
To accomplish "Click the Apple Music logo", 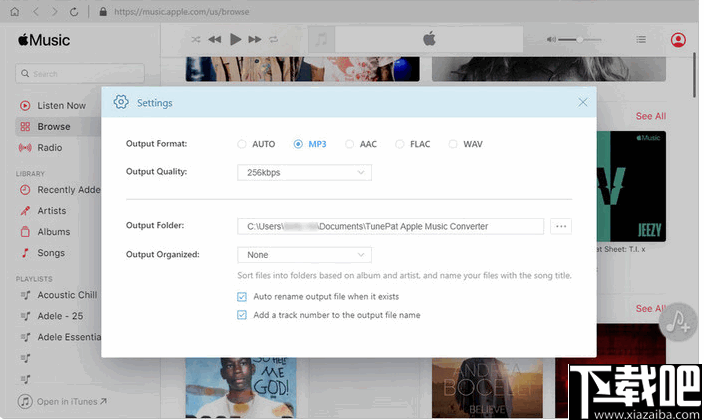I will [44, 40].
